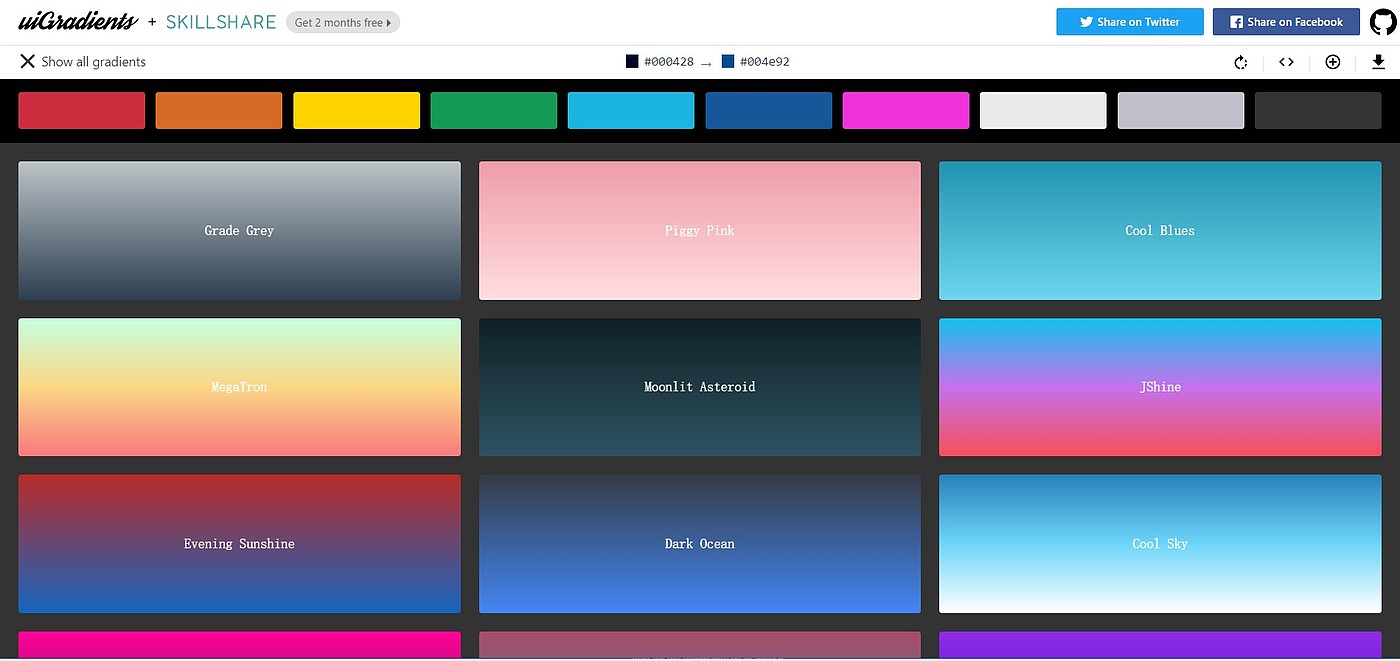Filter gradients by yellow color swatch
This screenshot has width=1400, height=661.
[356, 110]
